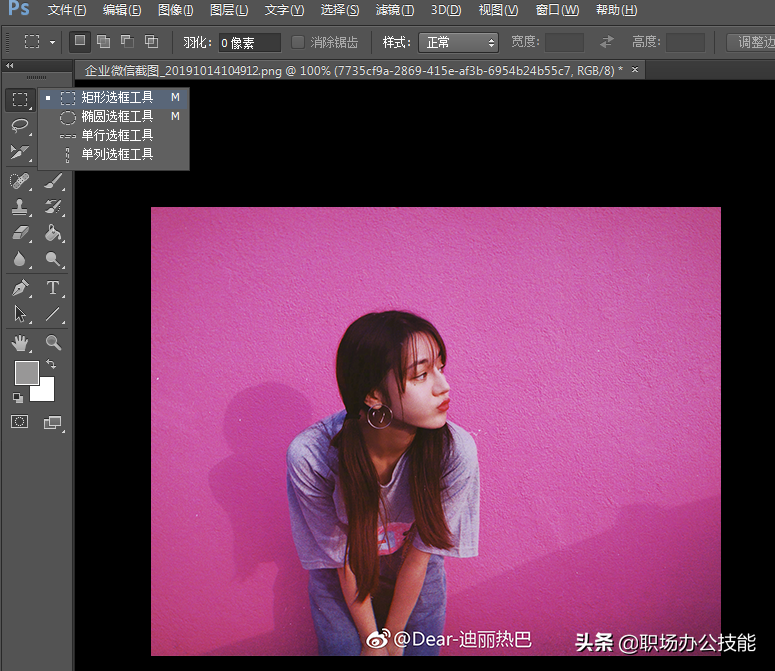Select the Rectangular Marquee tool in toolbox

click(20, 99)
